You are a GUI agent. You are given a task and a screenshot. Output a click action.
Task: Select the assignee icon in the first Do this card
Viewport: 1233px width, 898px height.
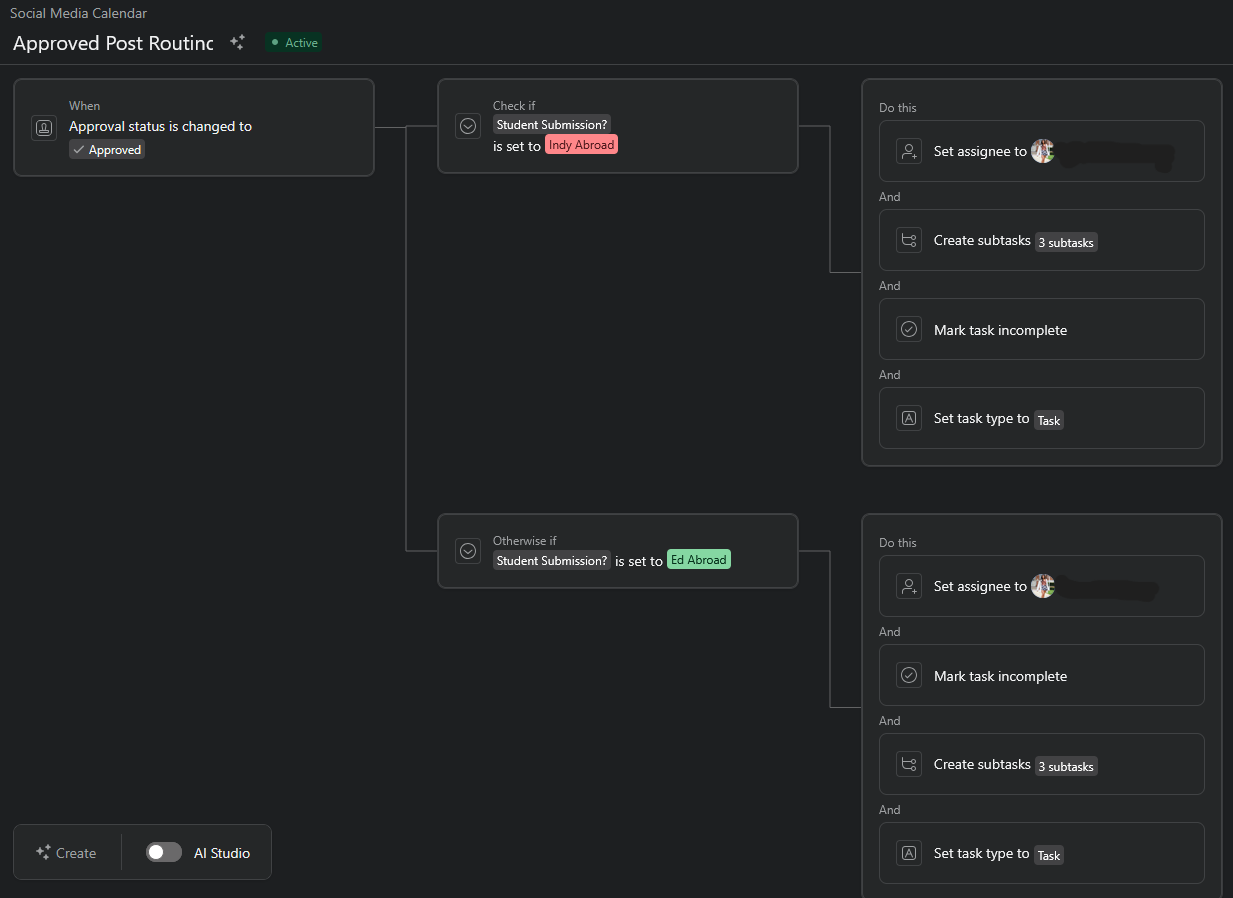909,150
